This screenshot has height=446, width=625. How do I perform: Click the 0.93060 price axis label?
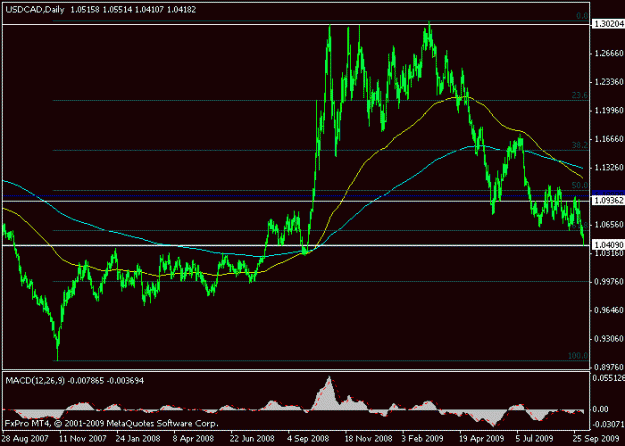click(x=609, y=339)
